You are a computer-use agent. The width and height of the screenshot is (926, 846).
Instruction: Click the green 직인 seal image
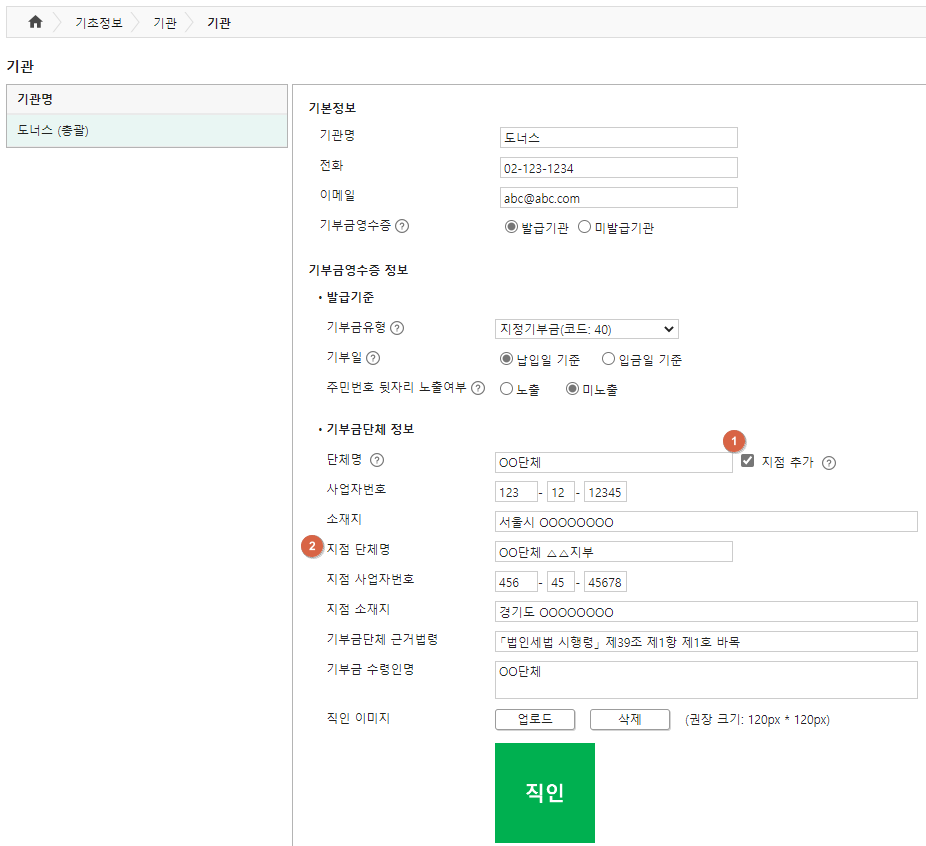pyautogui.click(x=544, y=792)
